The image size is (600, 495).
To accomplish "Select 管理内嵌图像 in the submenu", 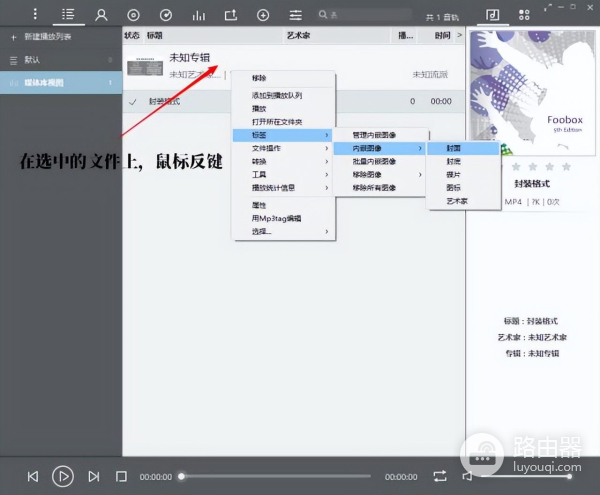I will tap(379, 135).
